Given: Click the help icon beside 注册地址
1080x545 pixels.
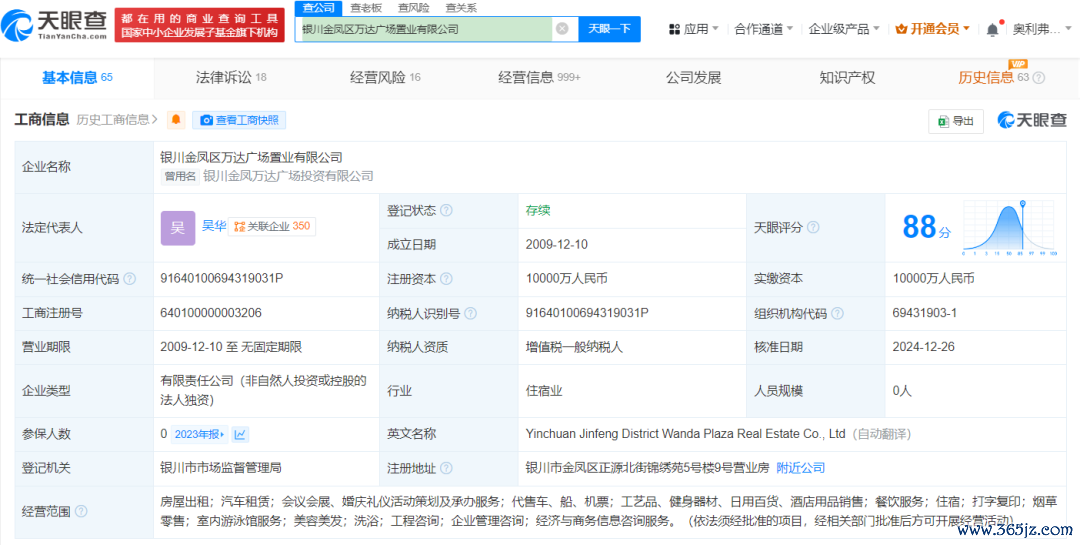Looking at the screenshot, I should 446,469.
